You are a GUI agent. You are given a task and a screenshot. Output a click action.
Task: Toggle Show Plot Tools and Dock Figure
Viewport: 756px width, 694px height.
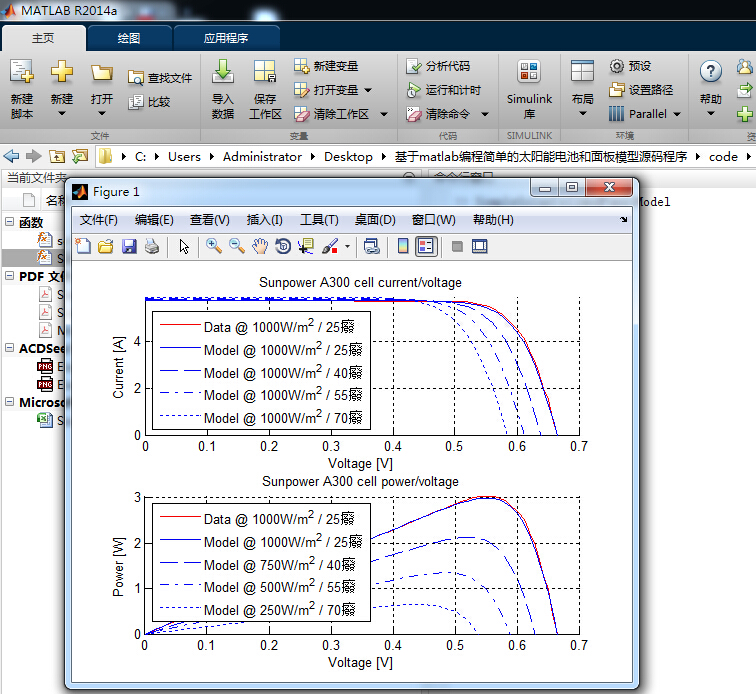tap(479, 246)
